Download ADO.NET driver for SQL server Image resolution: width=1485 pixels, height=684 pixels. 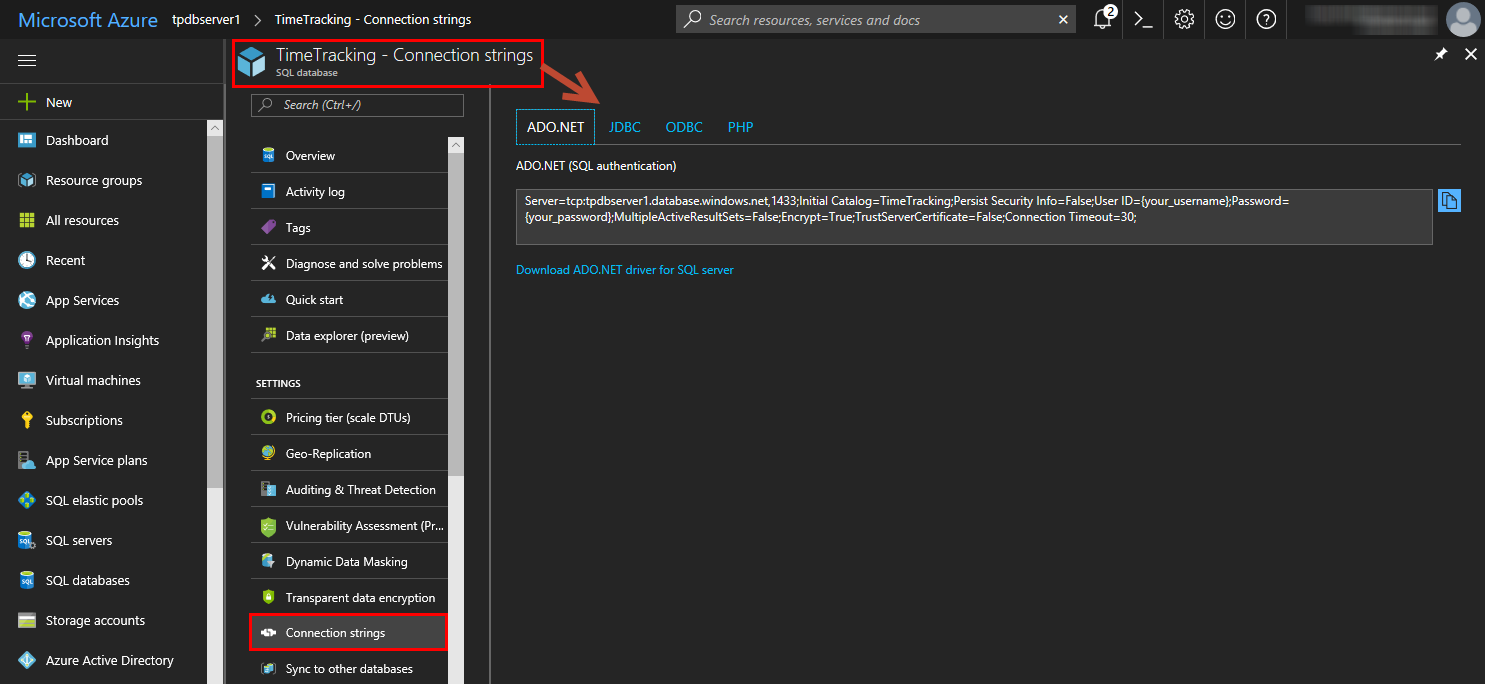pyautogui.click(x=625, y=270)
